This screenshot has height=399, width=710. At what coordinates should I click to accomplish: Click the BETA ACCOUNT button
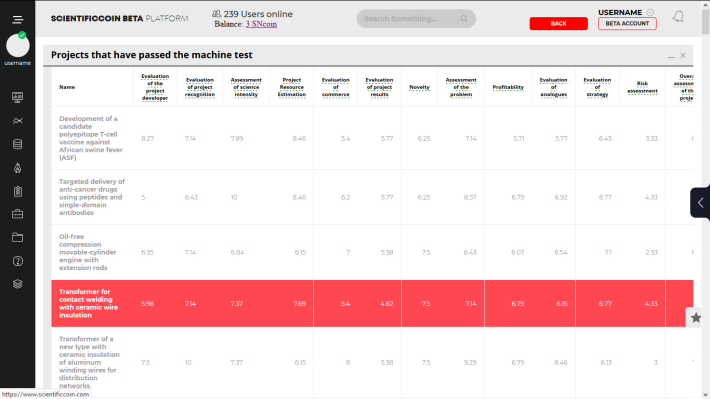[627, 24]
